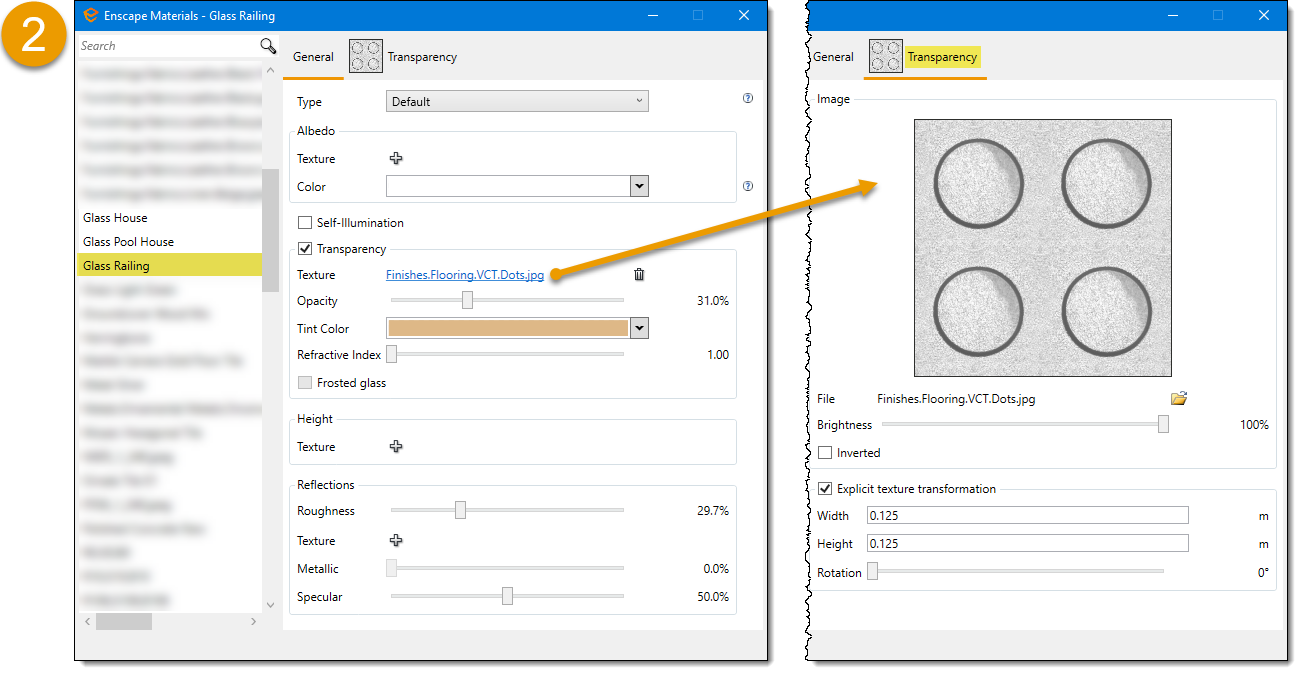Toggle the Inverted checkbox
The width and height of the screenshot is (1300, 673).
pyautogui.click(x=825, y=453)
